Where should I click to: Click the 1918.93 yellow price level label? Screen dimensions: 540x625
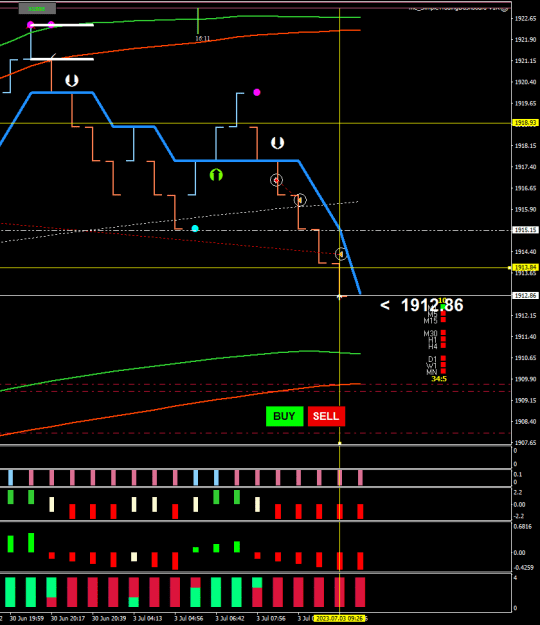(x=526, y=123)
